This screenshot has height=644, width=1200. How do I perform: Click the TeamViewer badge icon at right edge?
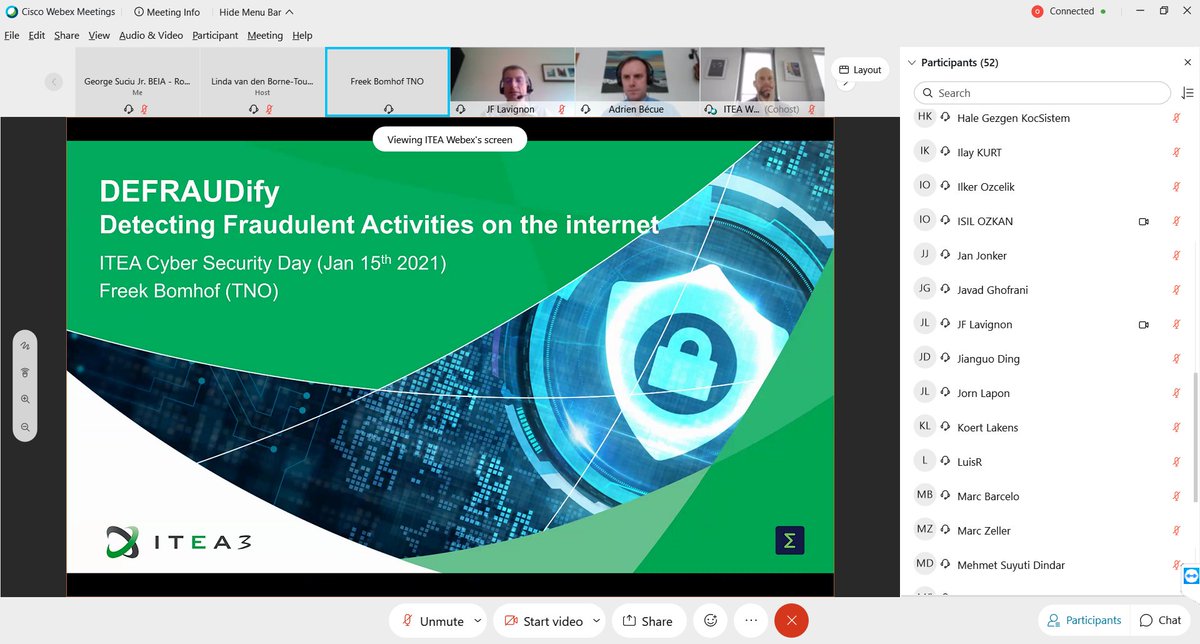(x=1190, y=577)
